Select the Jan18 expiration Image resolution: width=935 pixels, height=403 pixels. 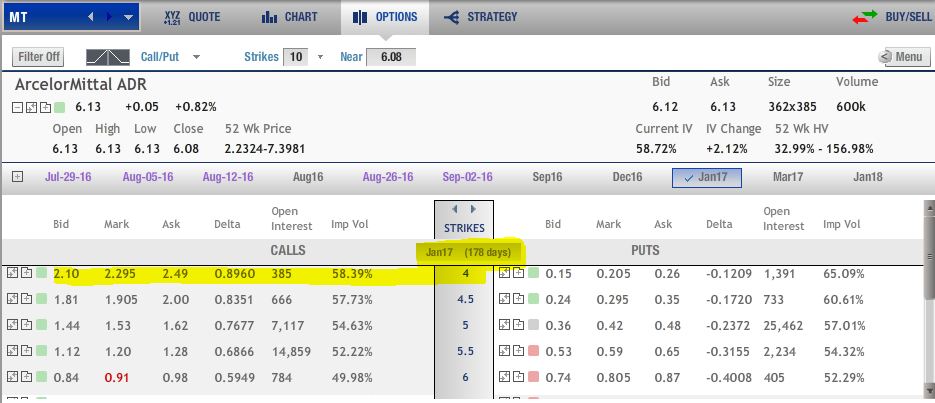[868, 177]
